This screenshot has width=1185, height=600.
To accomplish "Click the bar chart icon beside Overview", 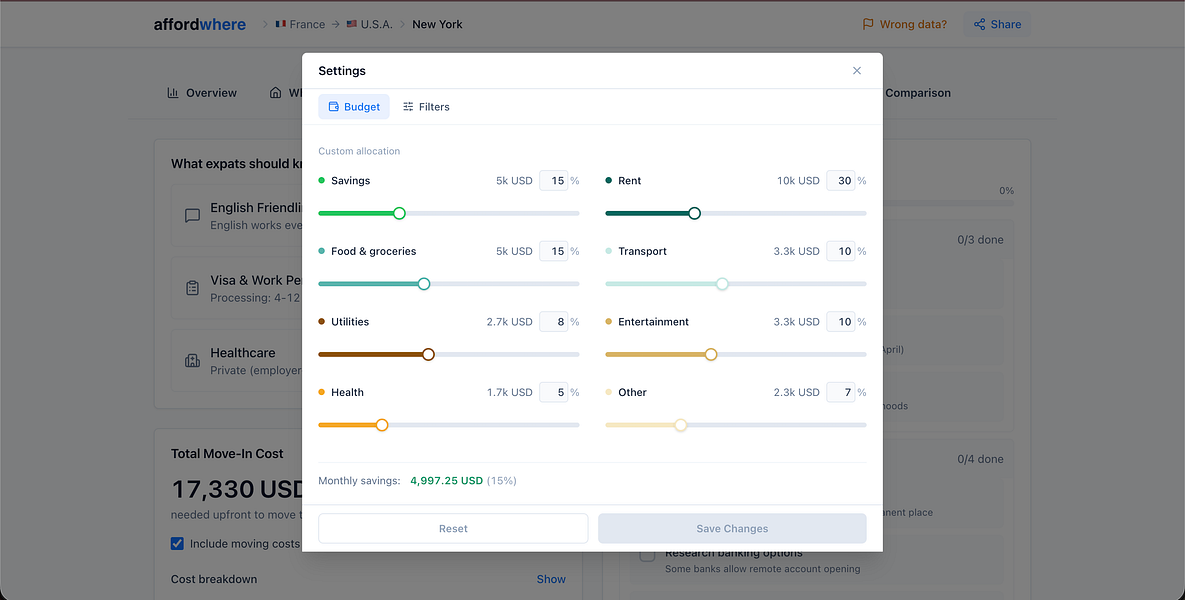I will (173, 93).
